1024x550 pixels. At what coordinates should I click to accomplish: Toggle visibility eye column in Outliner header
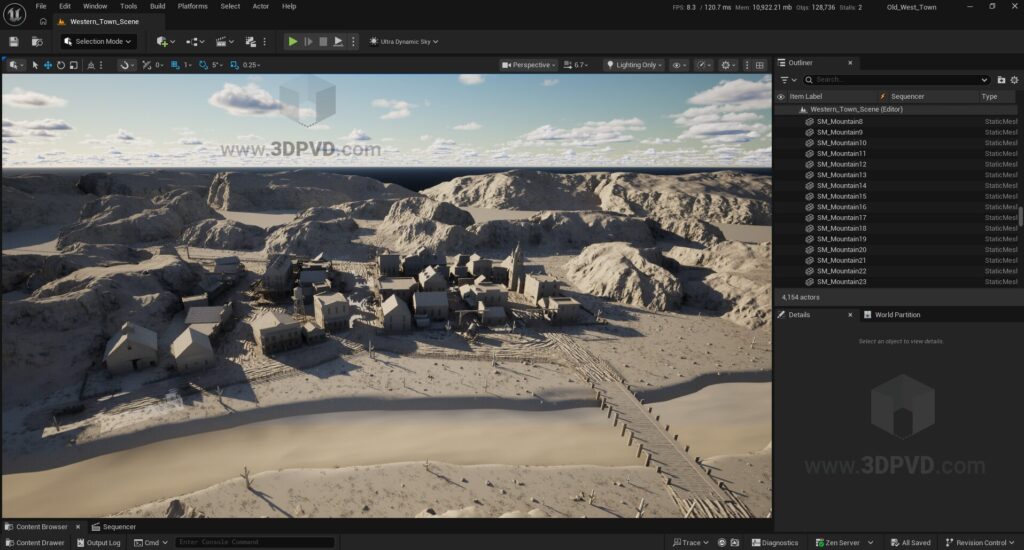(781, 97)
